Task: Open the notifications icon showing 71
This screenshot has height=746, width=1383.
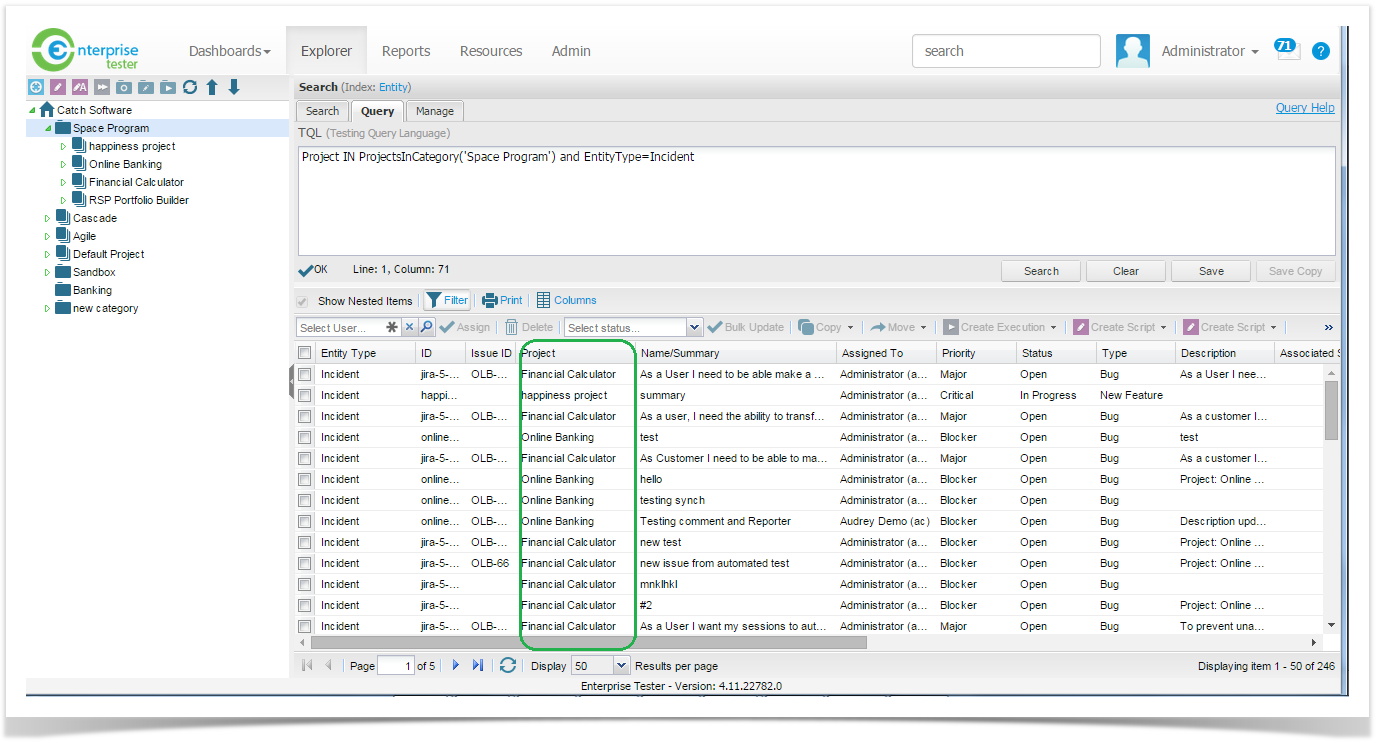Action: [x=1286, y=49]
